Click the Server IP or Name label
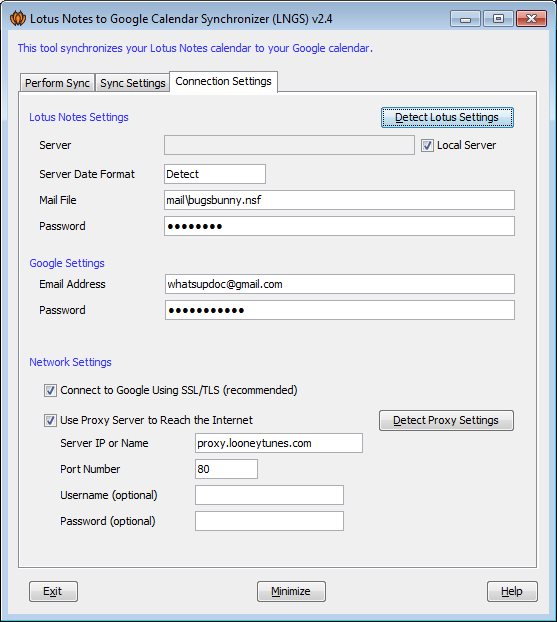Screen dimensions: 557x622 click(x=104, y=443)
